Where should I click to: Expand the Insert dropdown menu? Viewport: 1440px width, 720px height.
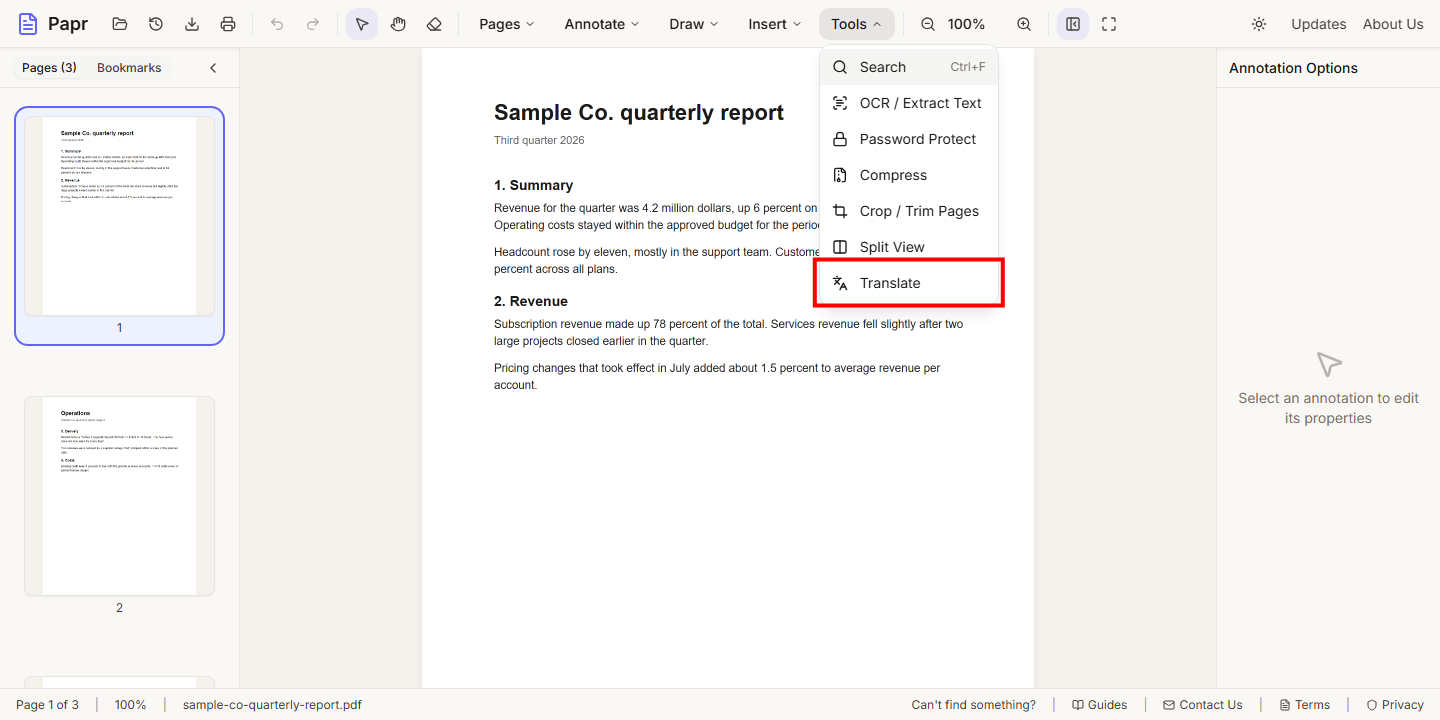(775, 24)
